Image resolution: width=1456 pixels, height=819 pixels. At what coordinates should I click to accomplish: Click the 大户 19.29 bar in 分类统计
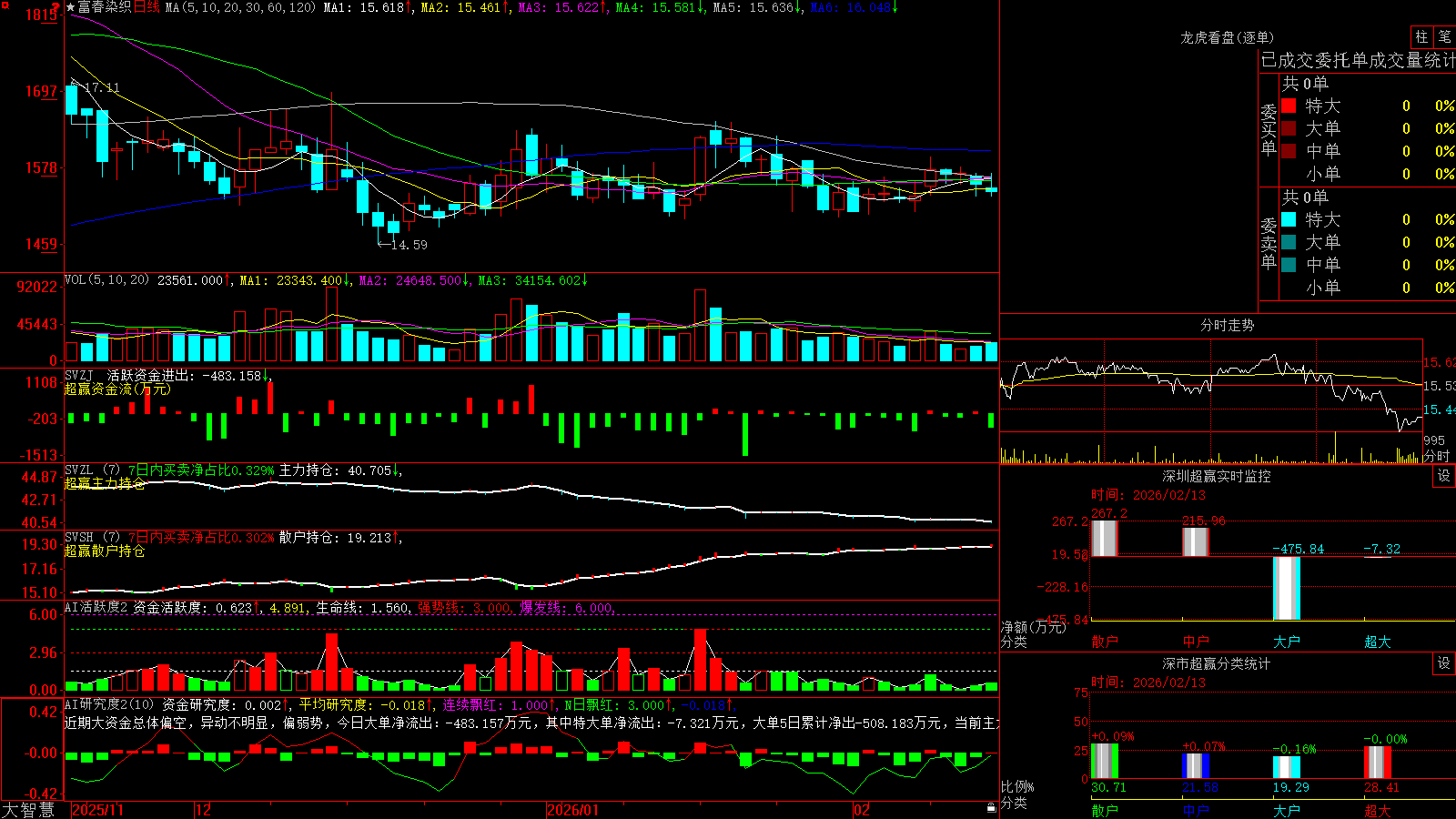[1287, 767]
